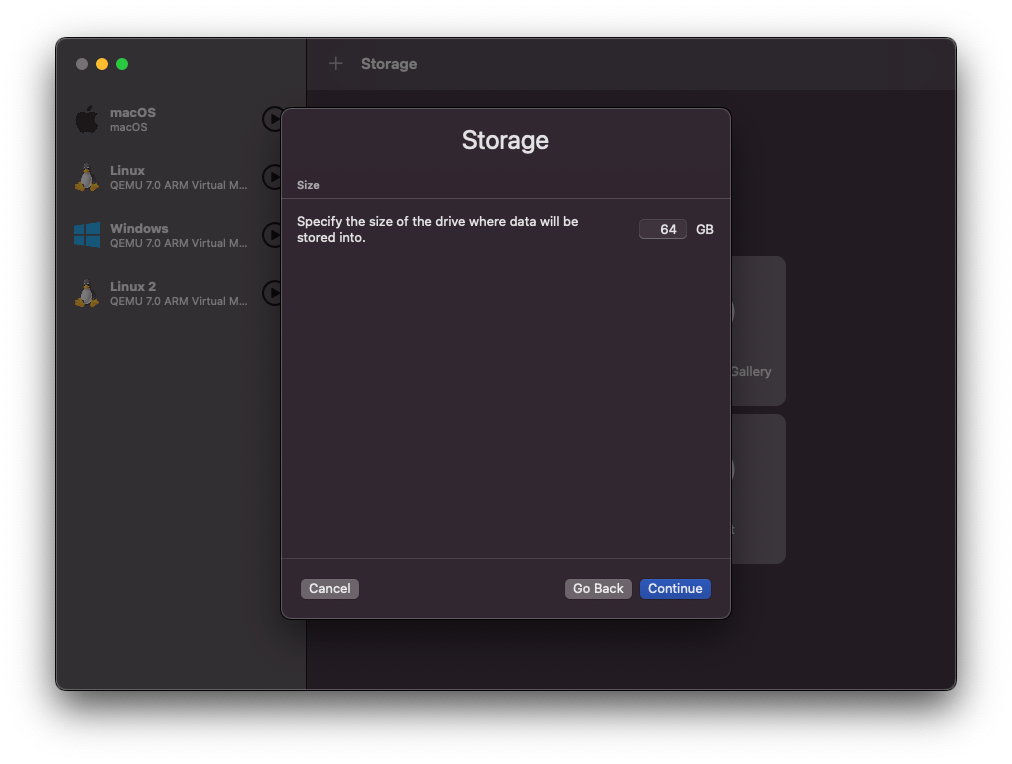1012x764 pixels.
Task: Click the yellow minimize window button
Action: click(102, 64)
